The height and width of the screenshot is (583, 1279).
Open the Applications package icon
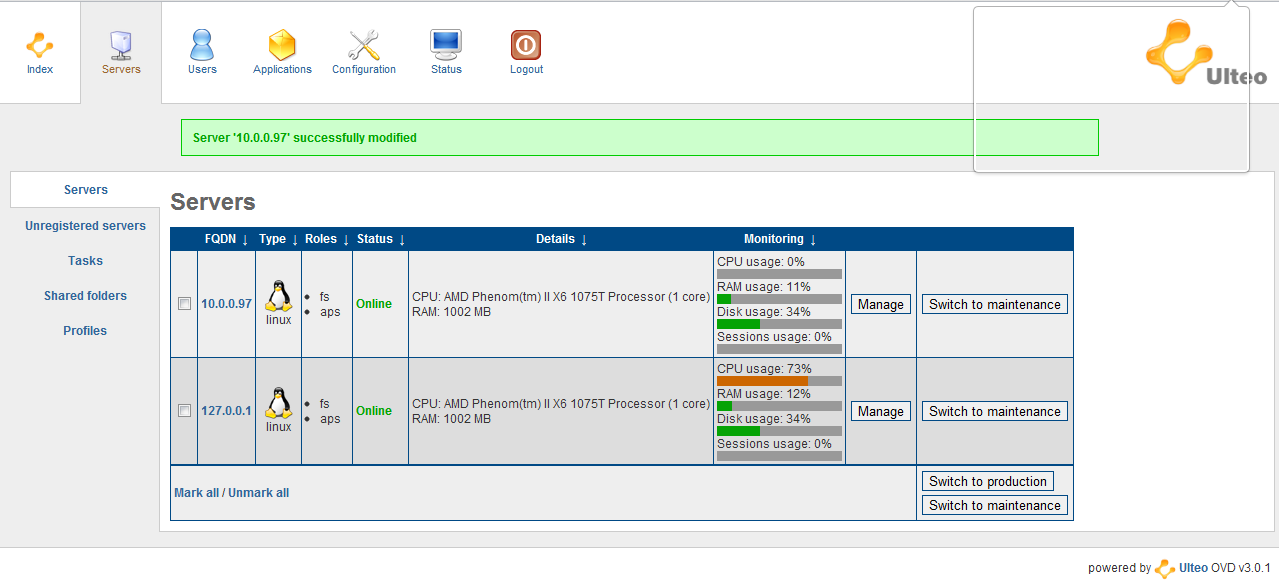pos(282,45)
